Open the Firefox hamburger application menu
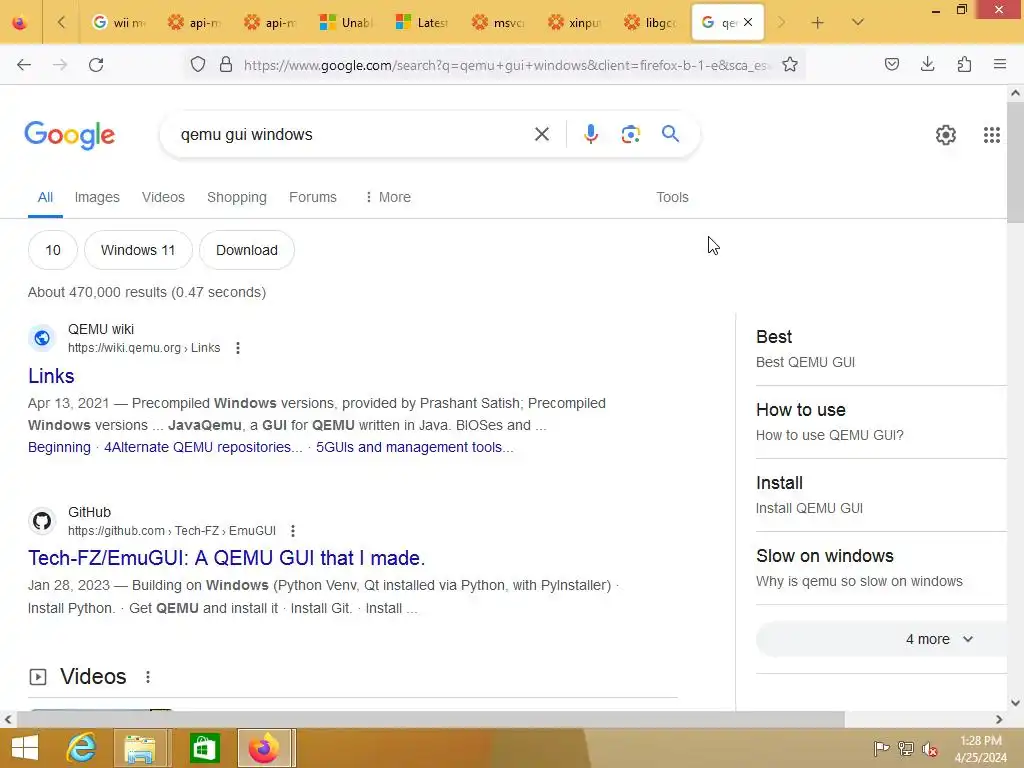This screenshot has height=768, width=1024. (x=1000, y=64)
